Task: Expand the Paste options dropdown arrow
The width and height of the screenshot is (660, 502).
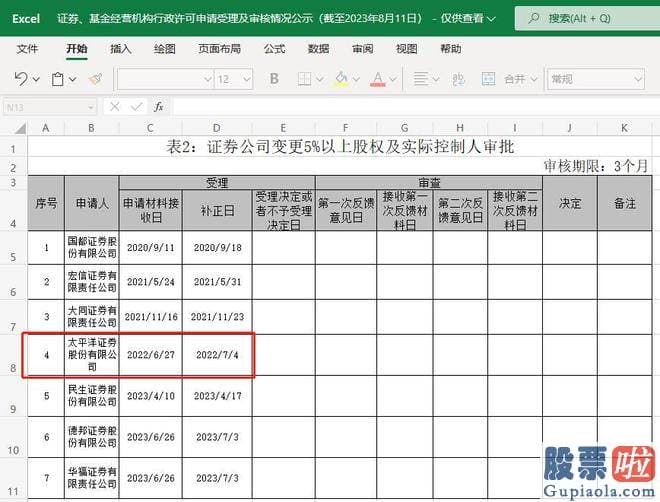Action: click(72, 79)
